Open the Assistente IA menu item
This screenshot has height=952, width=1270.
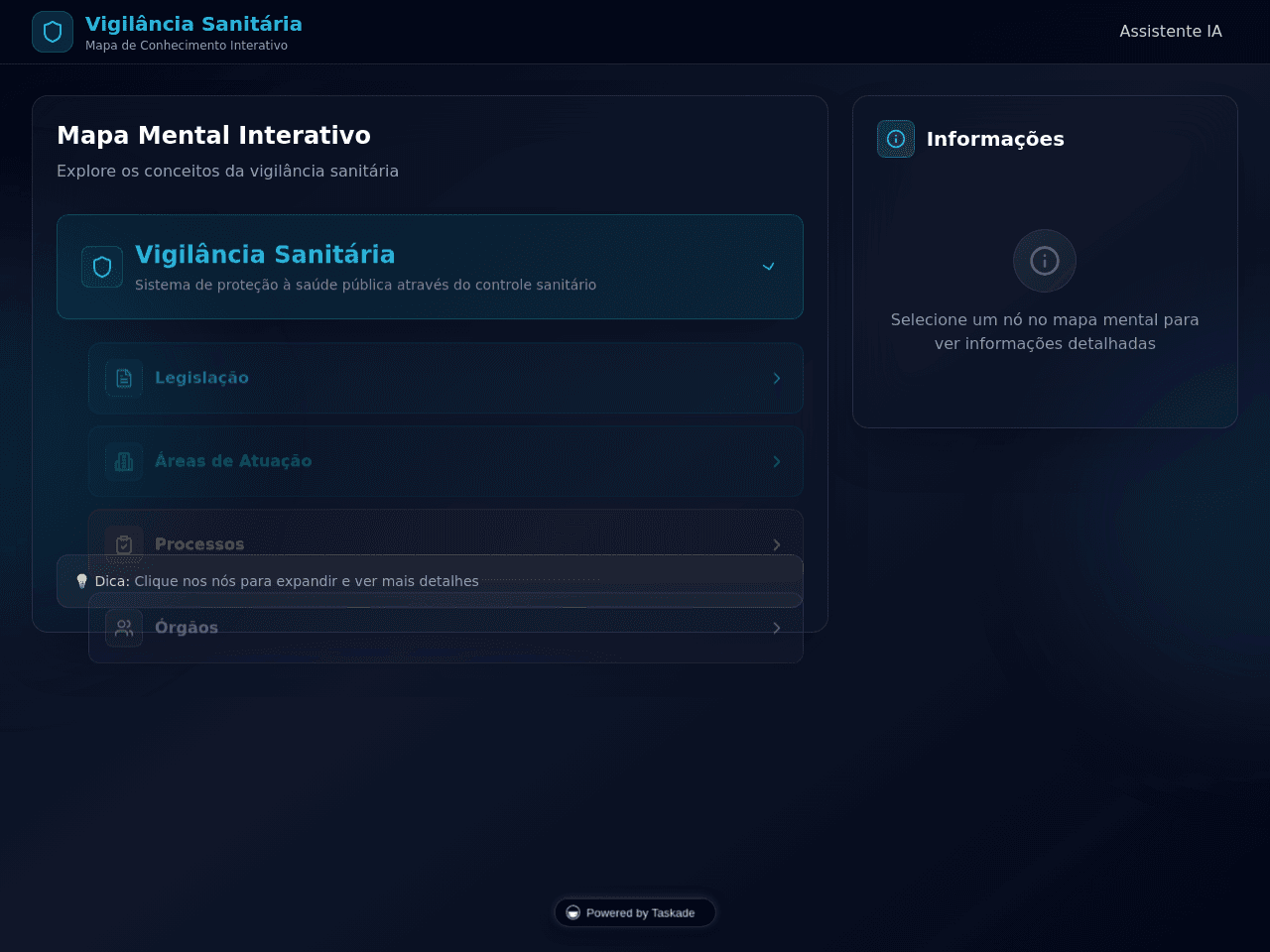tap(1171, 32)
